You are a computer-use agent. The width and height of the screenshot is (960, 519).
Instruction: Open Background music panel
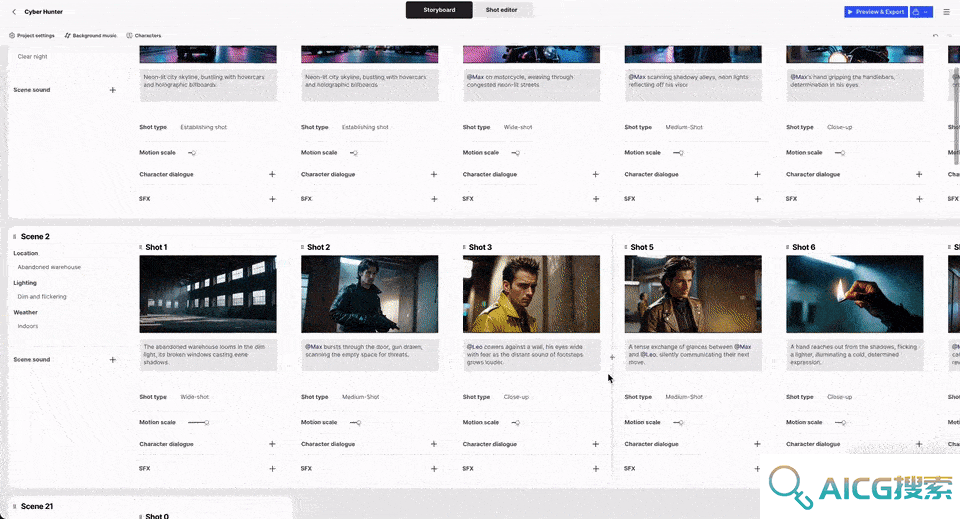(91, 35)
